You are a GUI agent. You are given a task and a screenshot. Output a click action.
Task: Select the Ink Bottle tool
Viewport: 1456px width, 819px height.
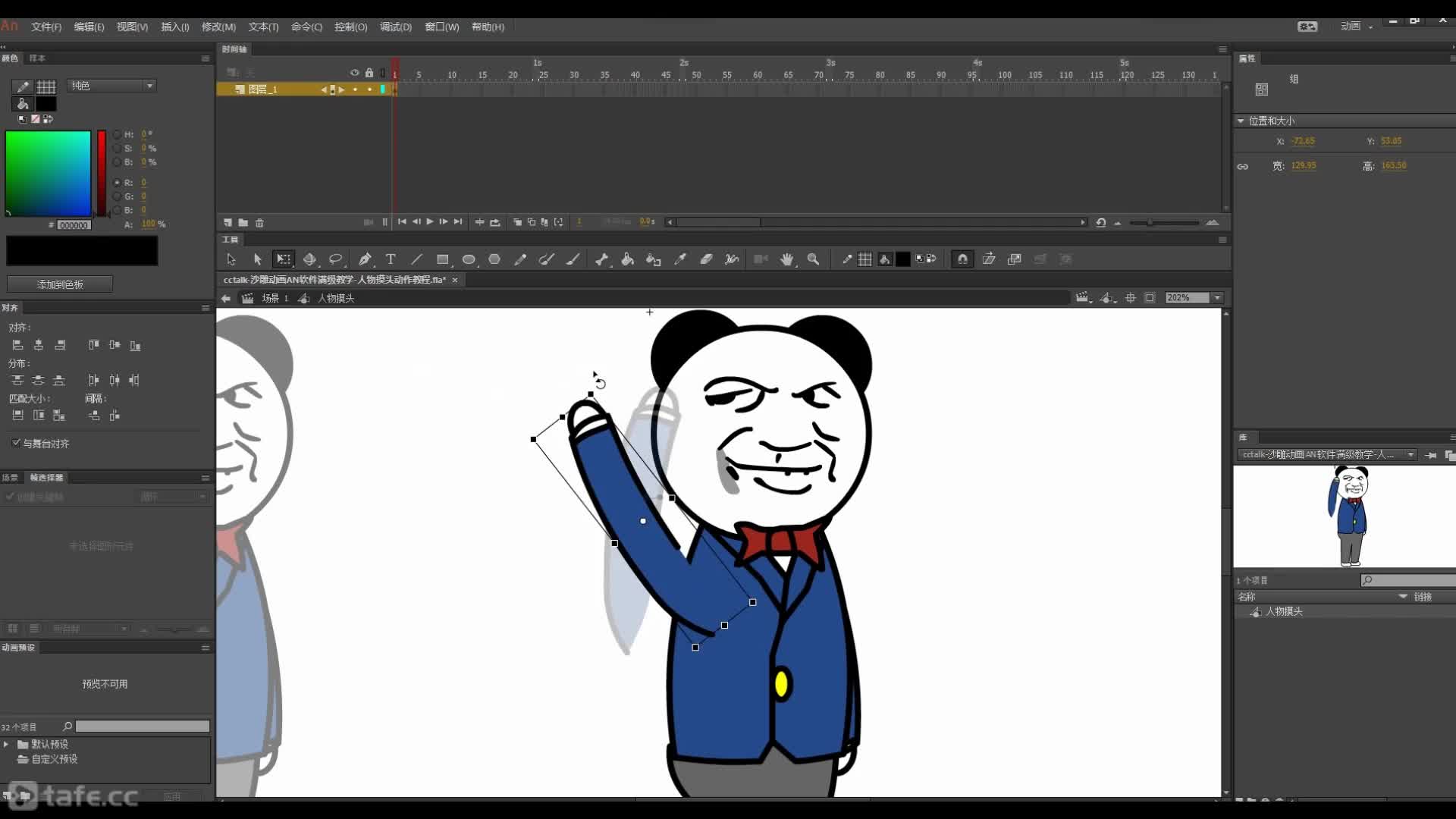[x=654, y=259]
